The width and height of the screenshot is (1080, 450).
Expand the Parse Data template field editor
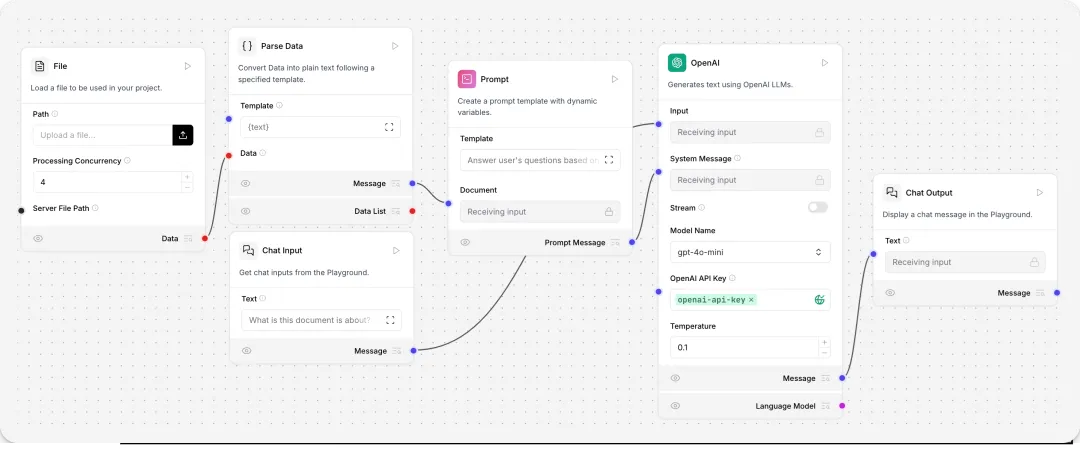[389, 127]
